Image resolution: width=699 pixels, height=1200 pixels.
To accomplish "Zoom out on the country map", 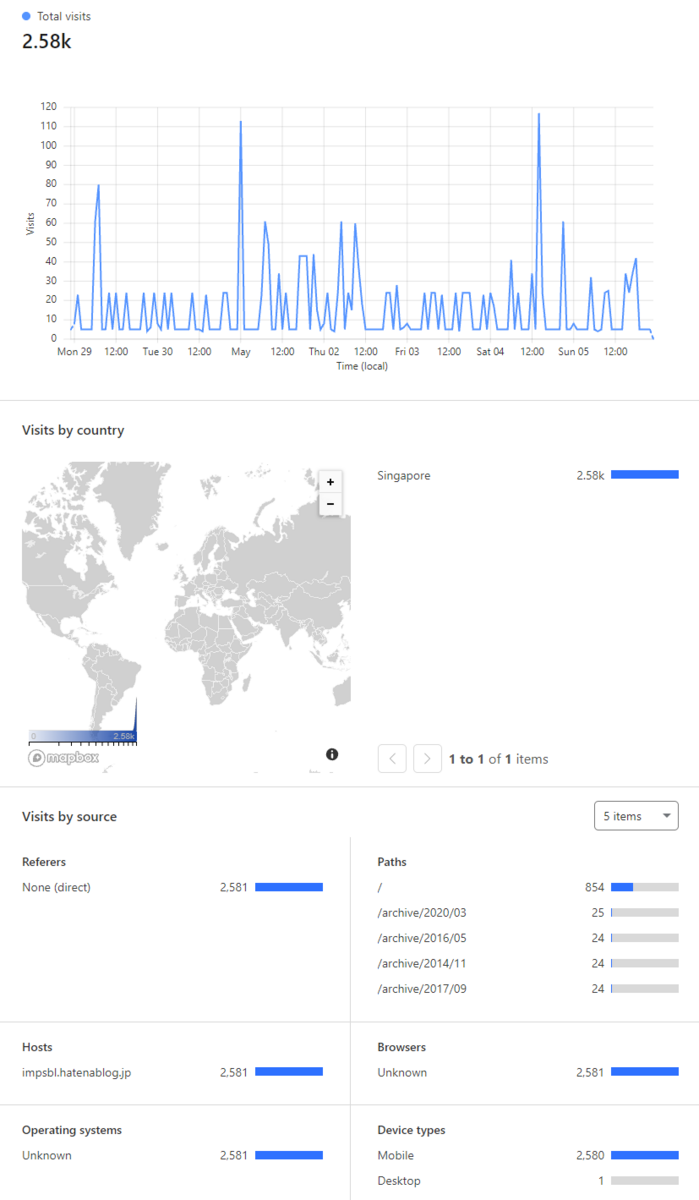I will [330, 504].
